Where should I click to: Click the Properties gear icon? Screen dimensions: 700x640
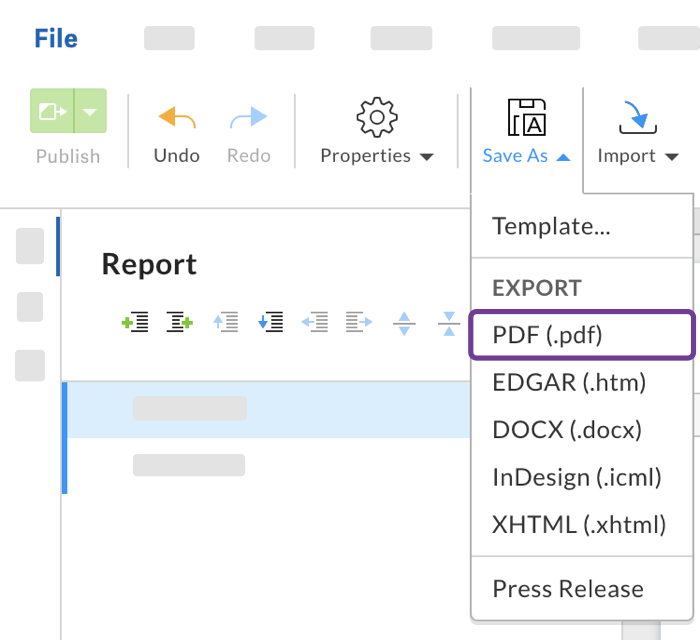377,117
